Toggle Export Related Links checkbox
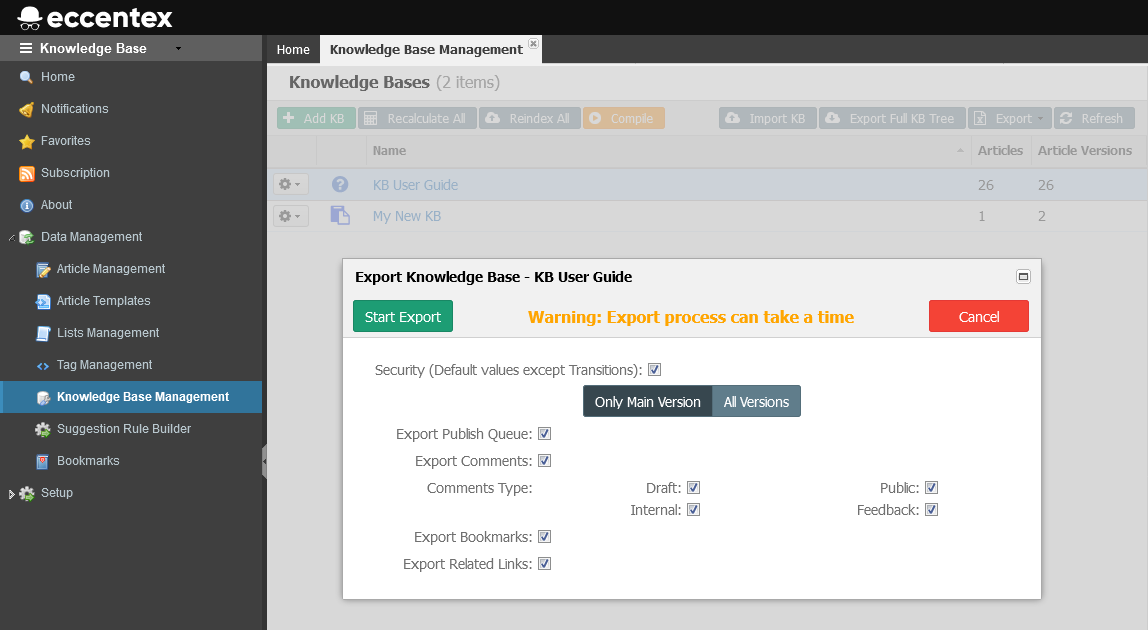The image size is (1148, 630). click(x=545, y=564)
